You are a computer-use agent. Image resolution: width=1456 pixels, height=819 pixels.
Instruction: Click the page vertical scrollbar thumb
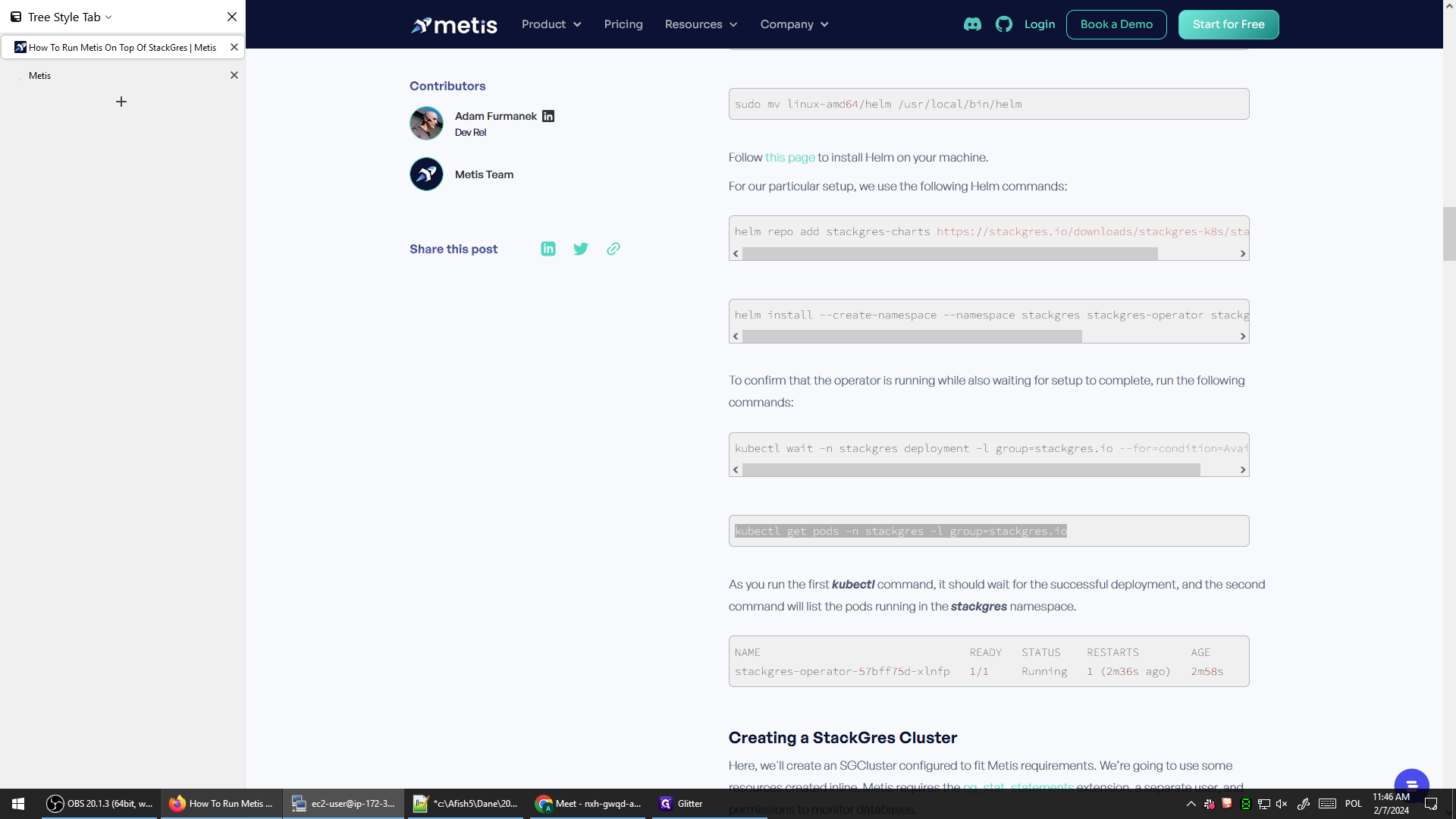[x=1449, y=234]
